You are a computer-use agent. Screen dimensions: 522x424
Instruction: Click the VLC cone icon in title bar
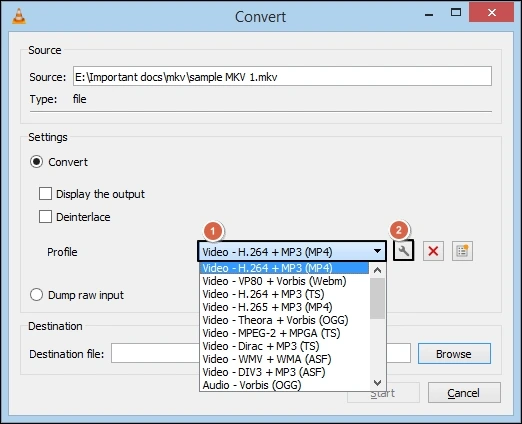point(19,16)
